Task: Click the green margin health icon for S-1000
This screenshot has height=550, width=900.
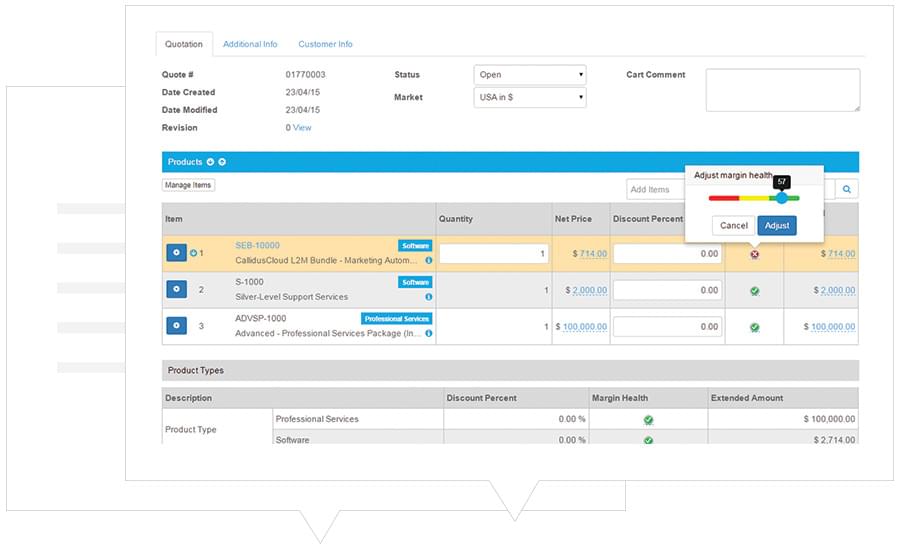Action: pos(754,291)
